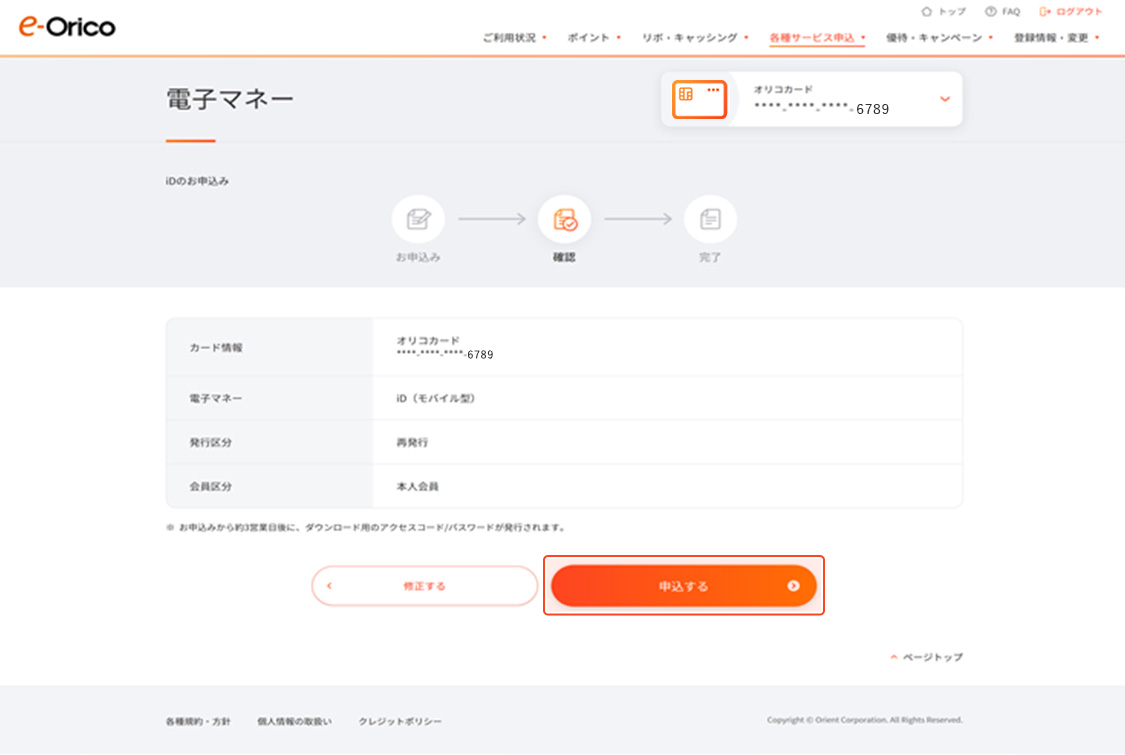Click the 完了 step icon
1125x755 pixels.
pyautogui.click(x=710, y=219)
